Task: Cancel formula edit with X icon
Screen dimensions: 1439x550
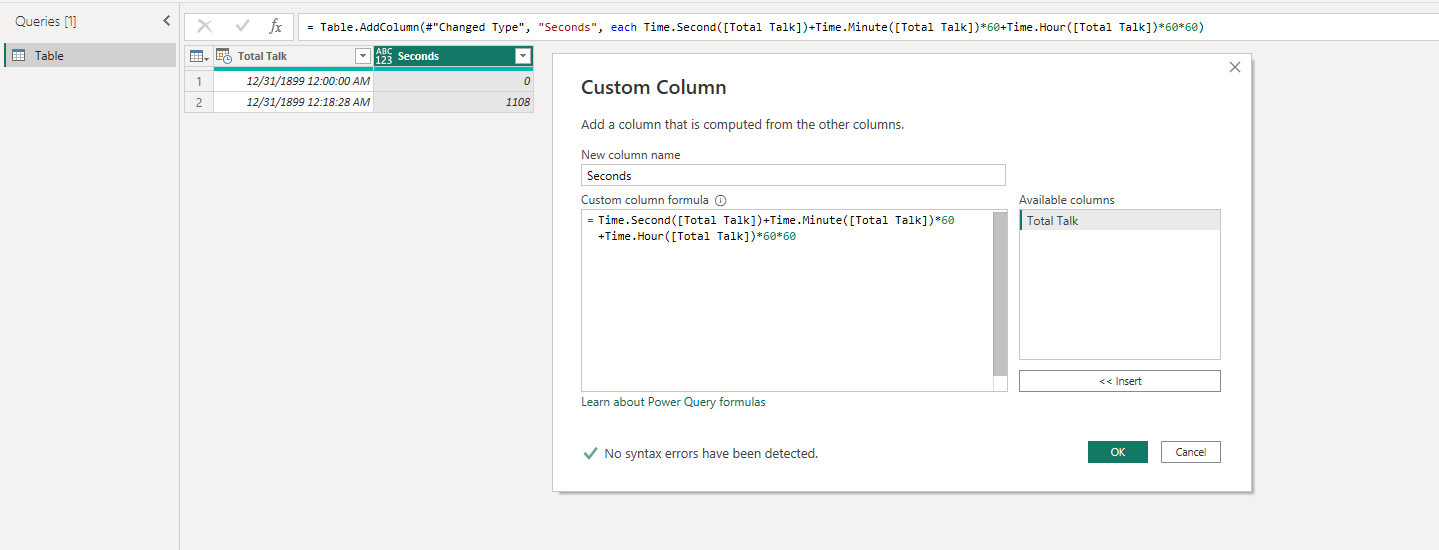Action: (x=205, y=27)
